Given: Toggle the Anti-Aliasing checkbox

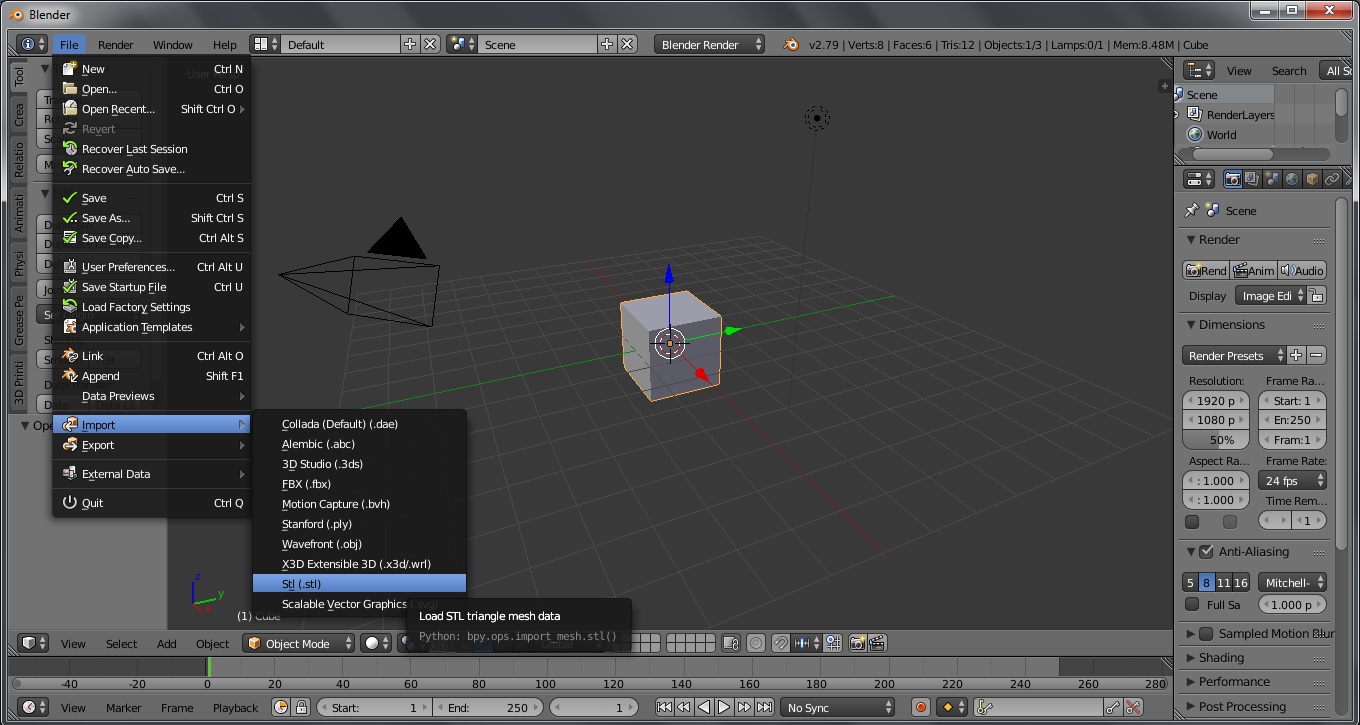Looking at the screenshot, I should coord(1206,551).
